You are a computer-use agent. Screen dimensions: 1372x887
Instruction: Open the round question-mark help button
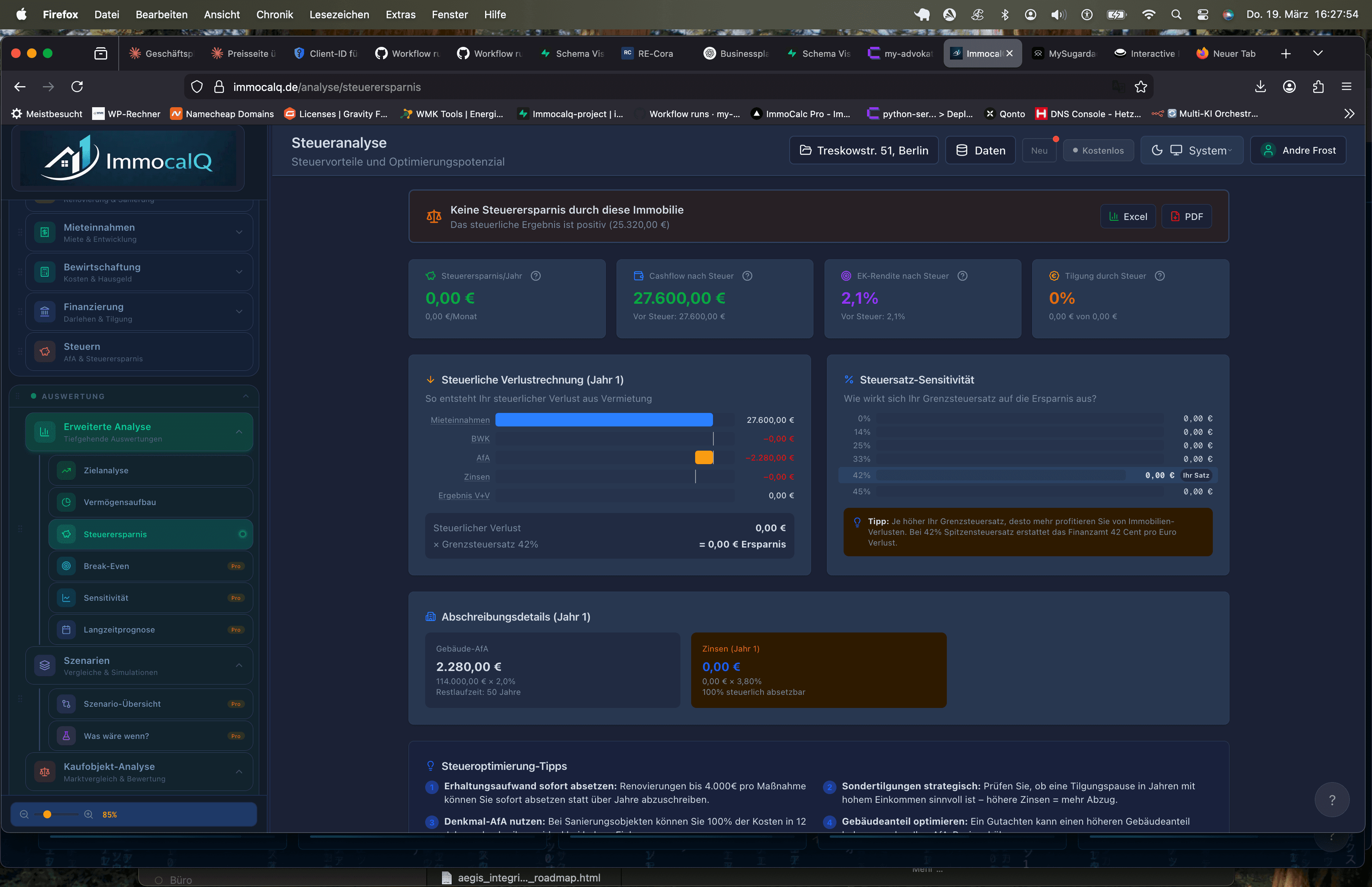(1332, 800)
